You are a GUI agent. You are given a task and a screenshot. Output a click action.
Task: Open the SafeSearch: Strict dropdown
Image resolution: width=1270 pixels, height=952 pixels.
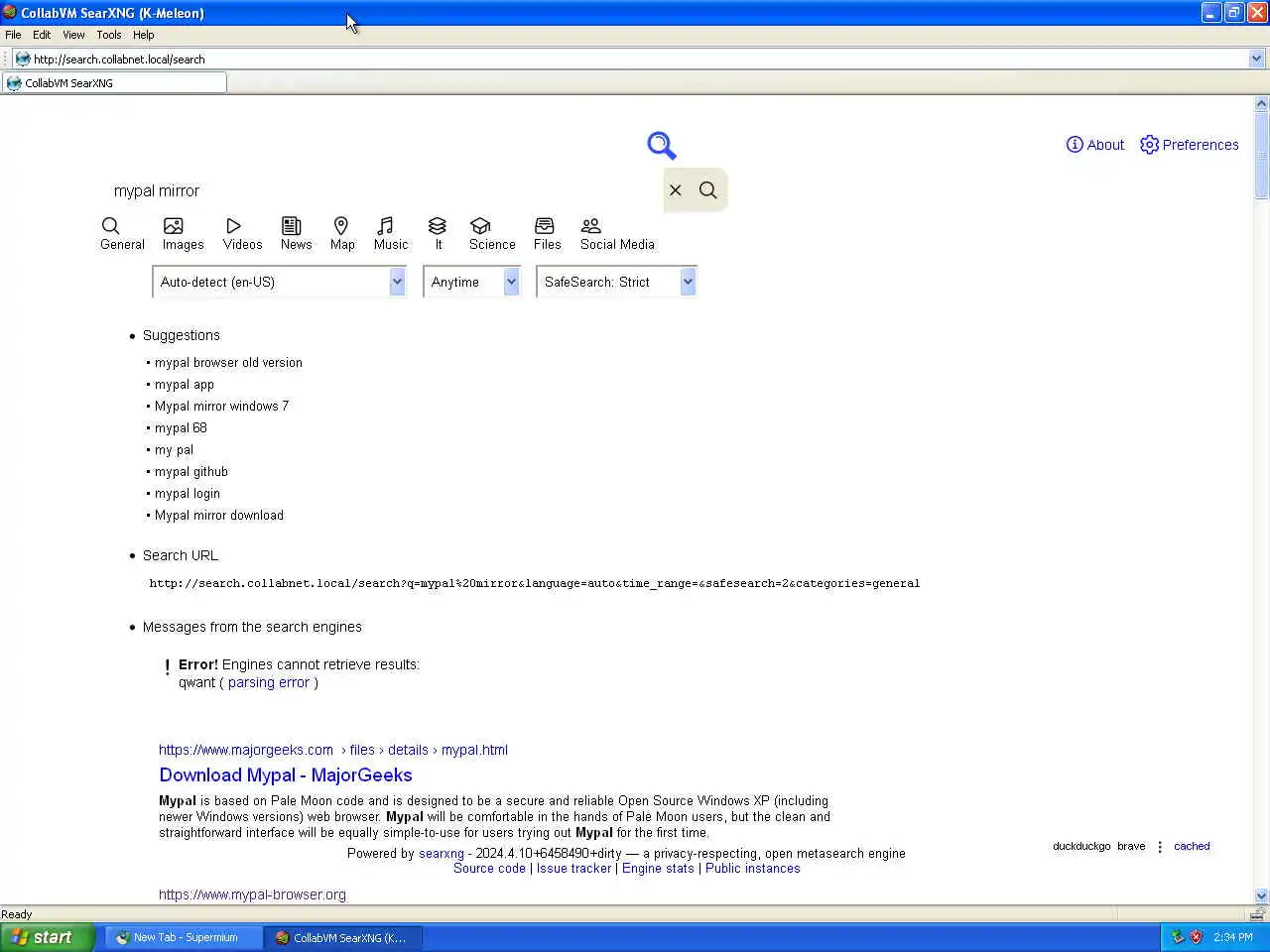click(x=616, y=283)
